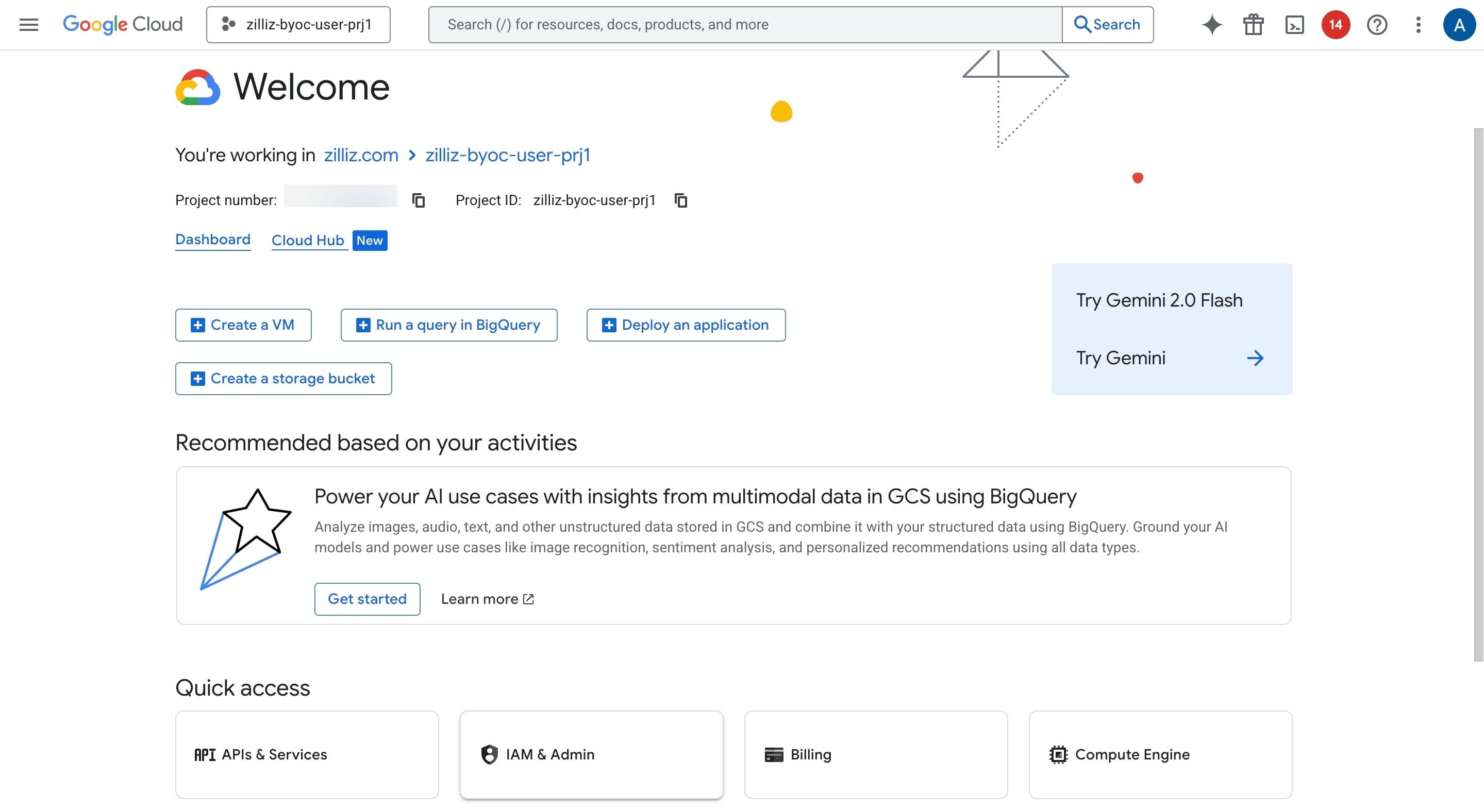1484x812 pixels.
Task: Open the zilliz.com organization link
Action: pyautogui.click(x=361, y=155)
